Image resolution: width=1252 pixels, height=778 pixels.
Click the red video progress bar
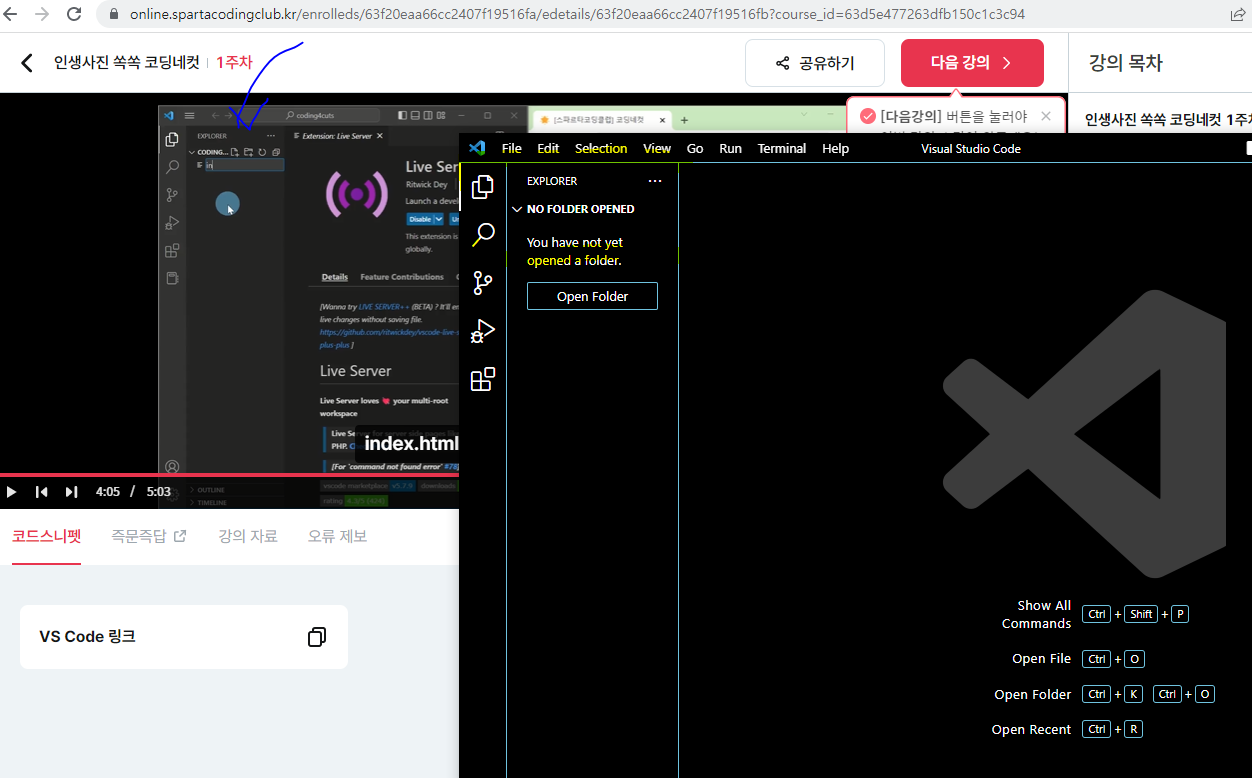point(230,475)
